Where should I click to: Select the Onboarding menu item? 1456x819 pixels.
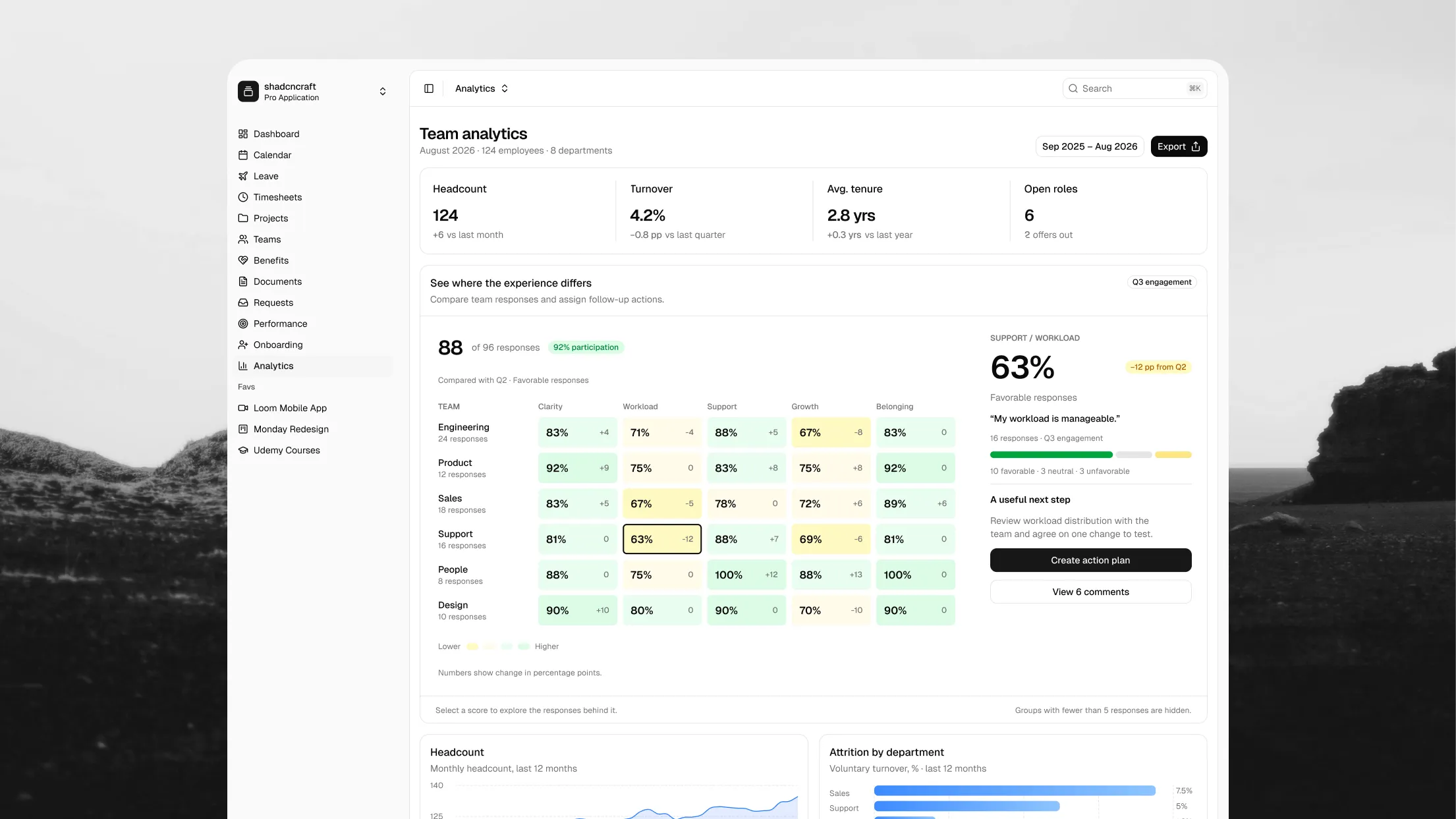[x=314, y=345]
